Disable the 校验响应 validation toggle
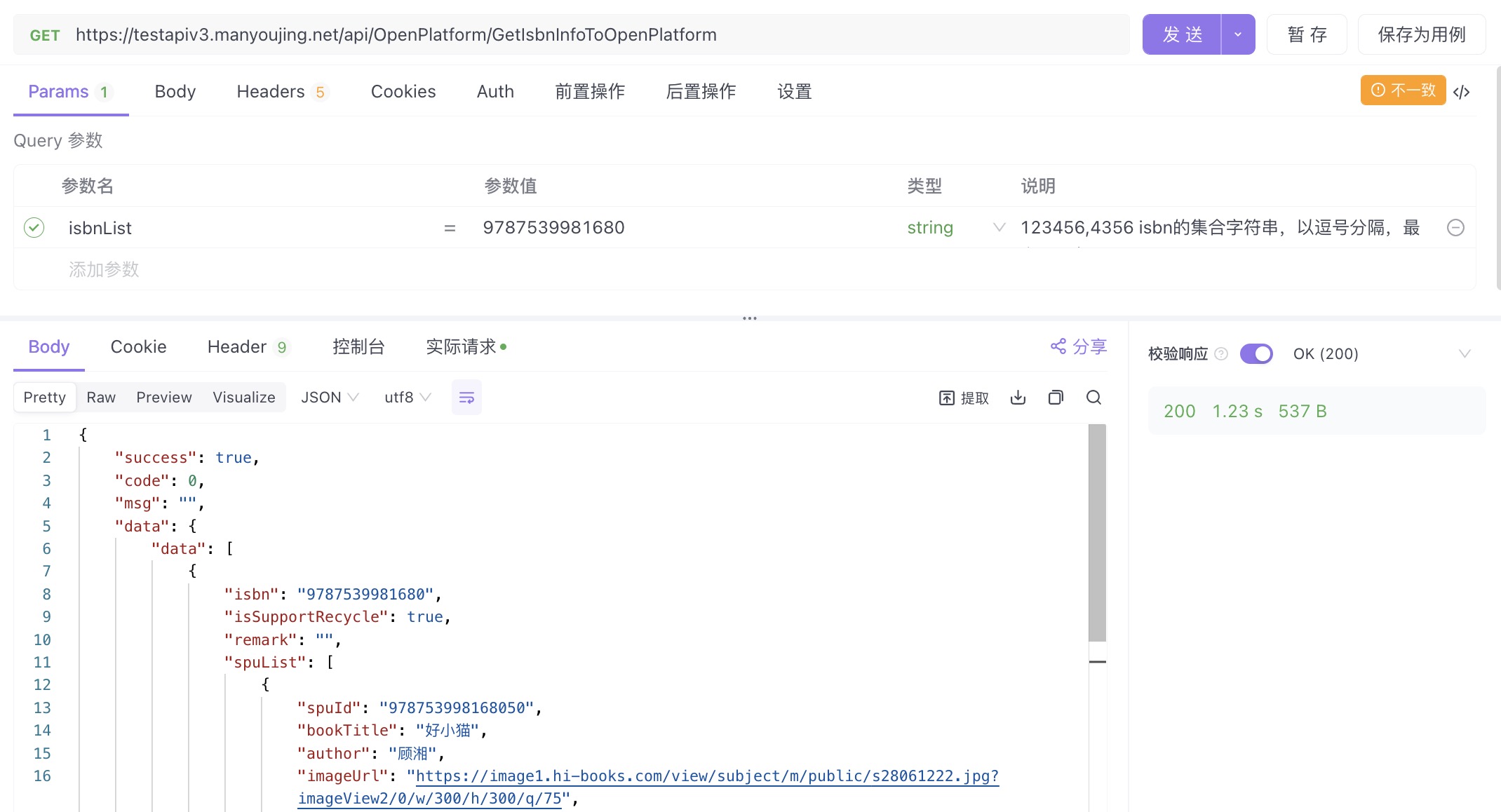This screenshot has width=1501, height=812. coord(1256,354)
